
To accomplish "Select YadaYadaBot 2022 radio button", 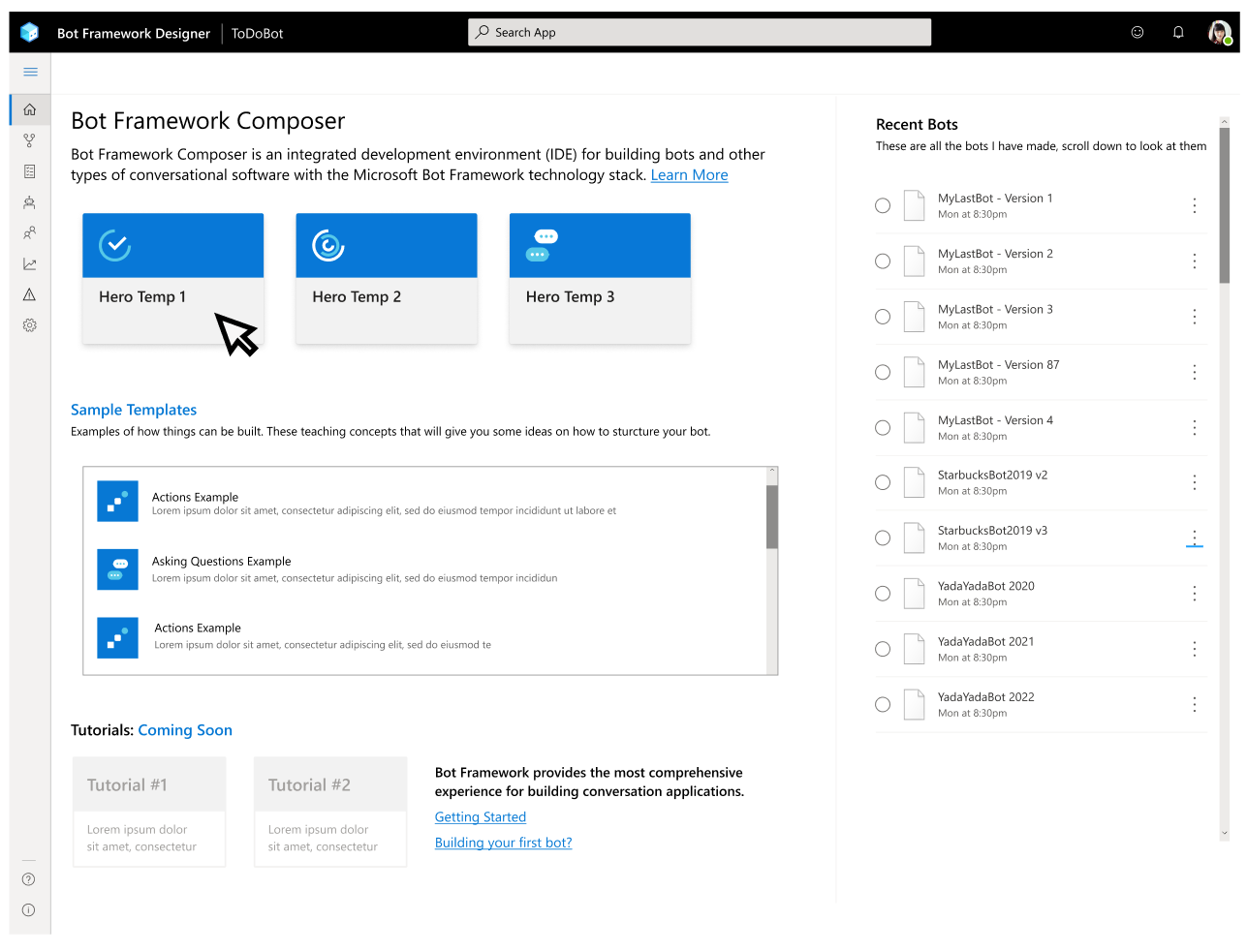I will (883, 704).
